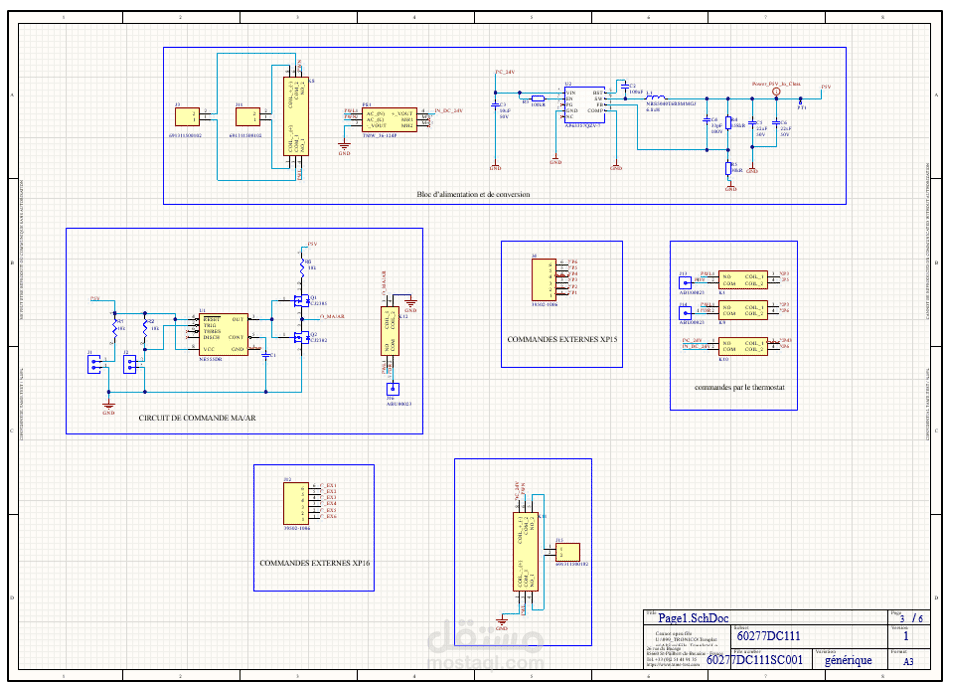Viewport: 971px width, 687px height.
Task: Click the "COMMANDES EXTERNES XP16" caption
Action: click(315, 563)
